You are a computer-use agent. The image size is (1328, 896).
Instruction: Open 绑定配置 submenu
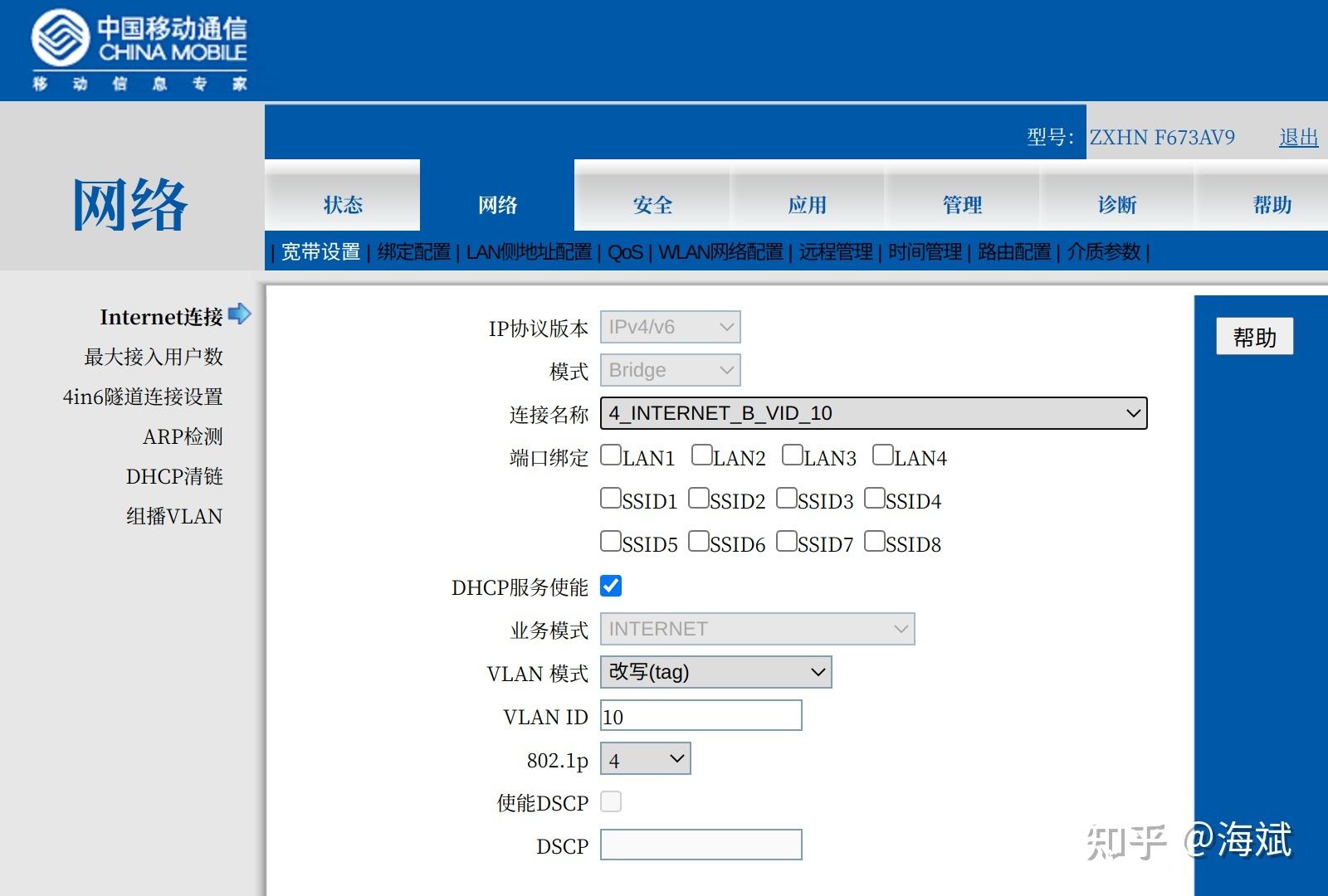pos(413,251)
